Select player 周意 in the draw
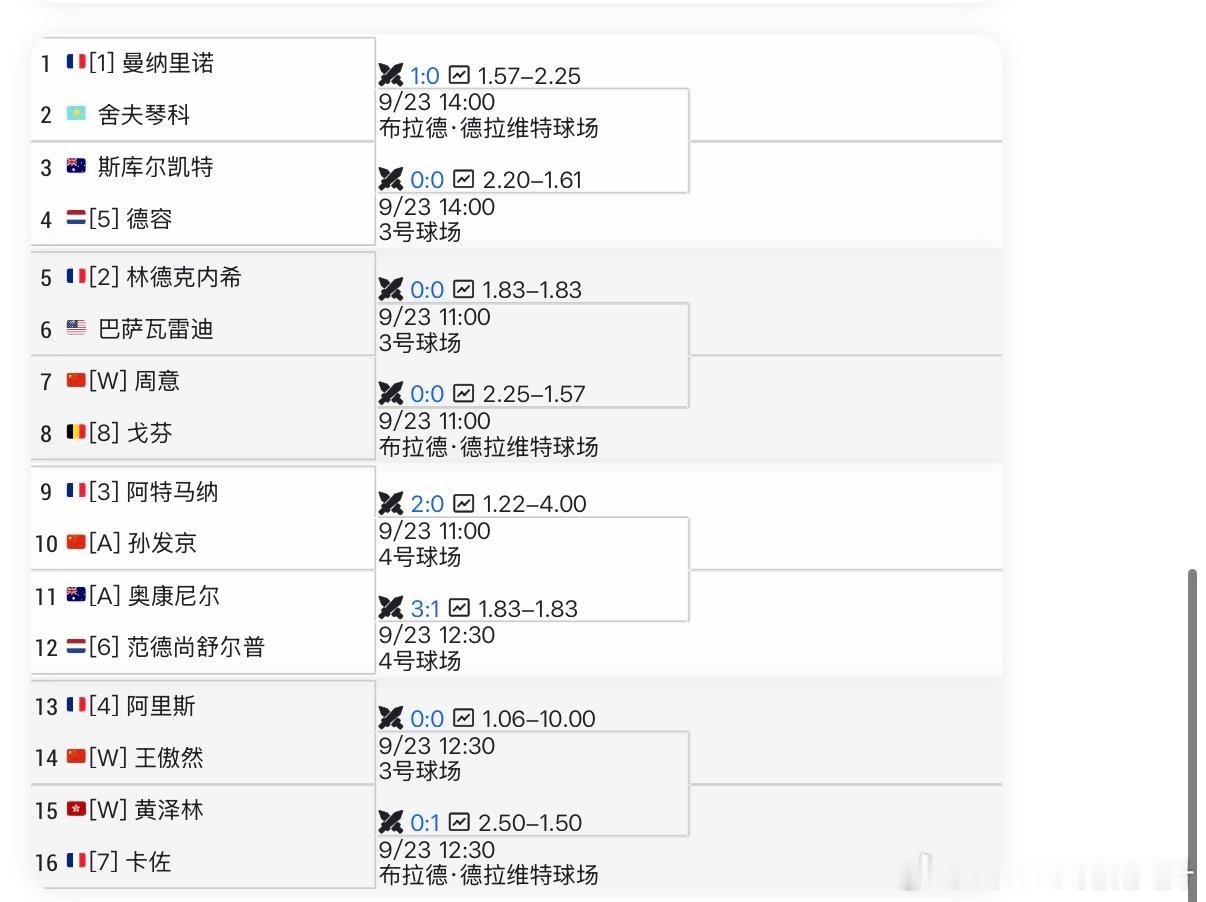The height and width of the screenshot is (902, 1206). [157, 381]
